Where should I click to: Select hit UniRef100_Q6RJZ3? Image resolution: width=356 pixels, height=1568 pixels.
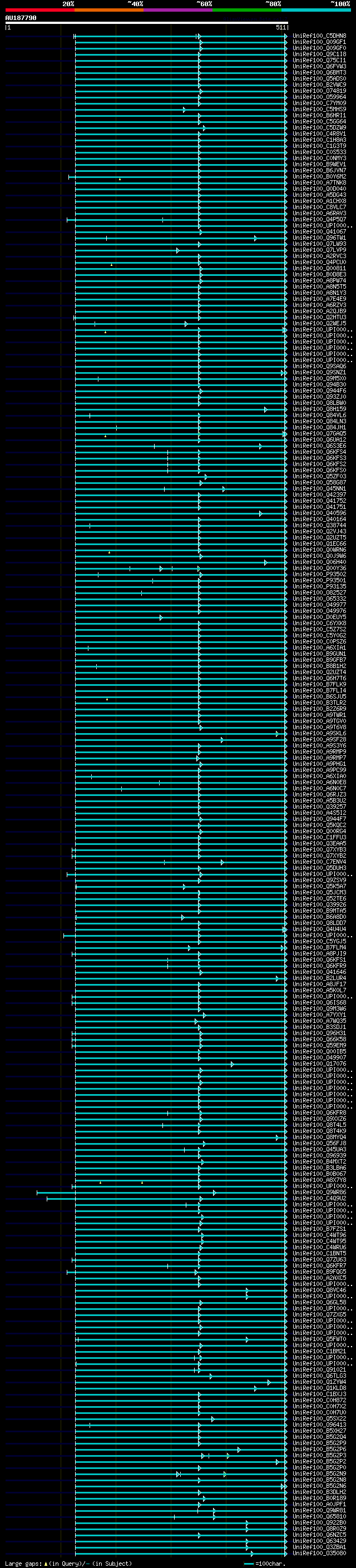(319, 794)
